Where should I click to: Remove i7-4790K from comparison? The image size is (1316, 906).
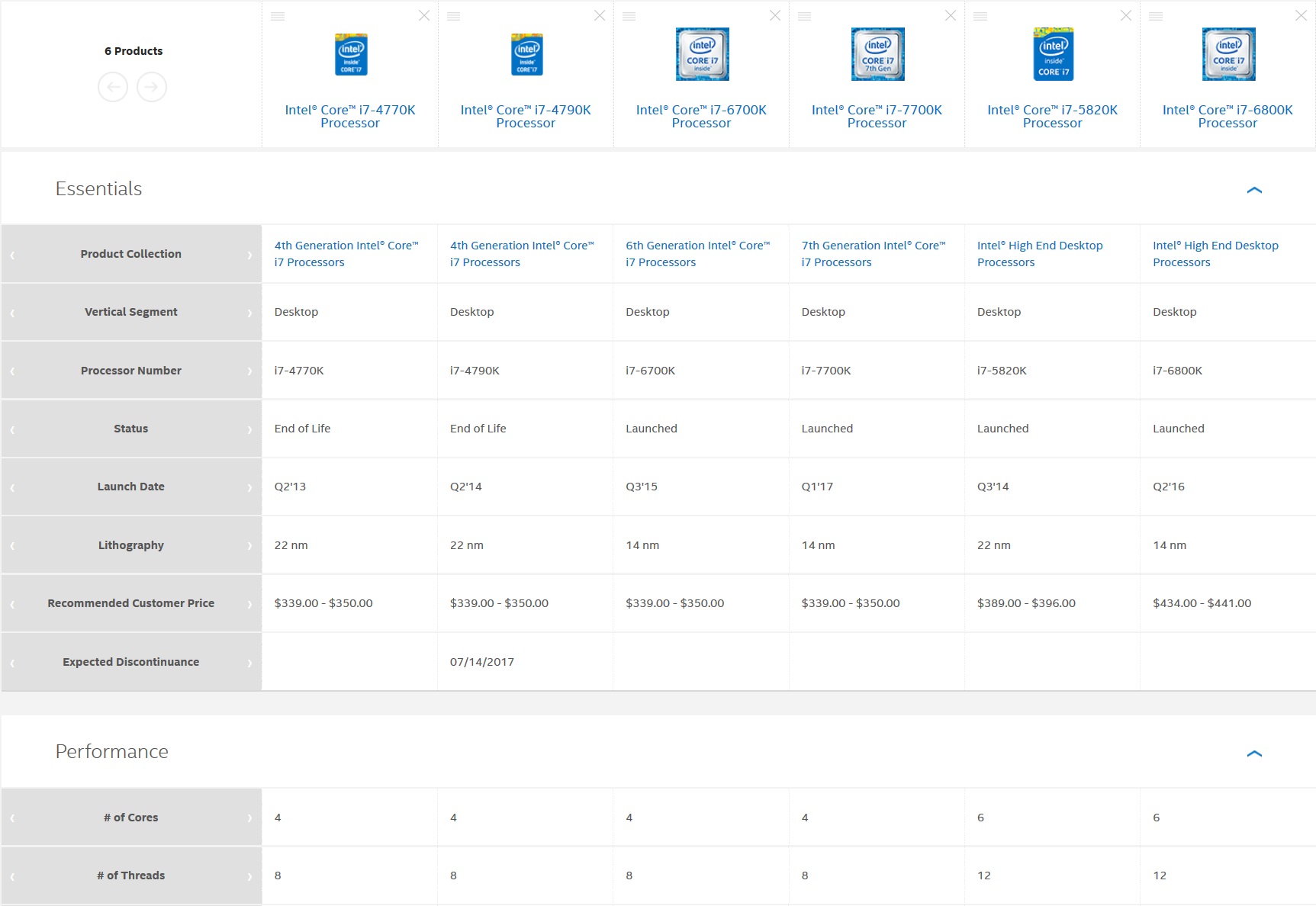tap(600, 16)
